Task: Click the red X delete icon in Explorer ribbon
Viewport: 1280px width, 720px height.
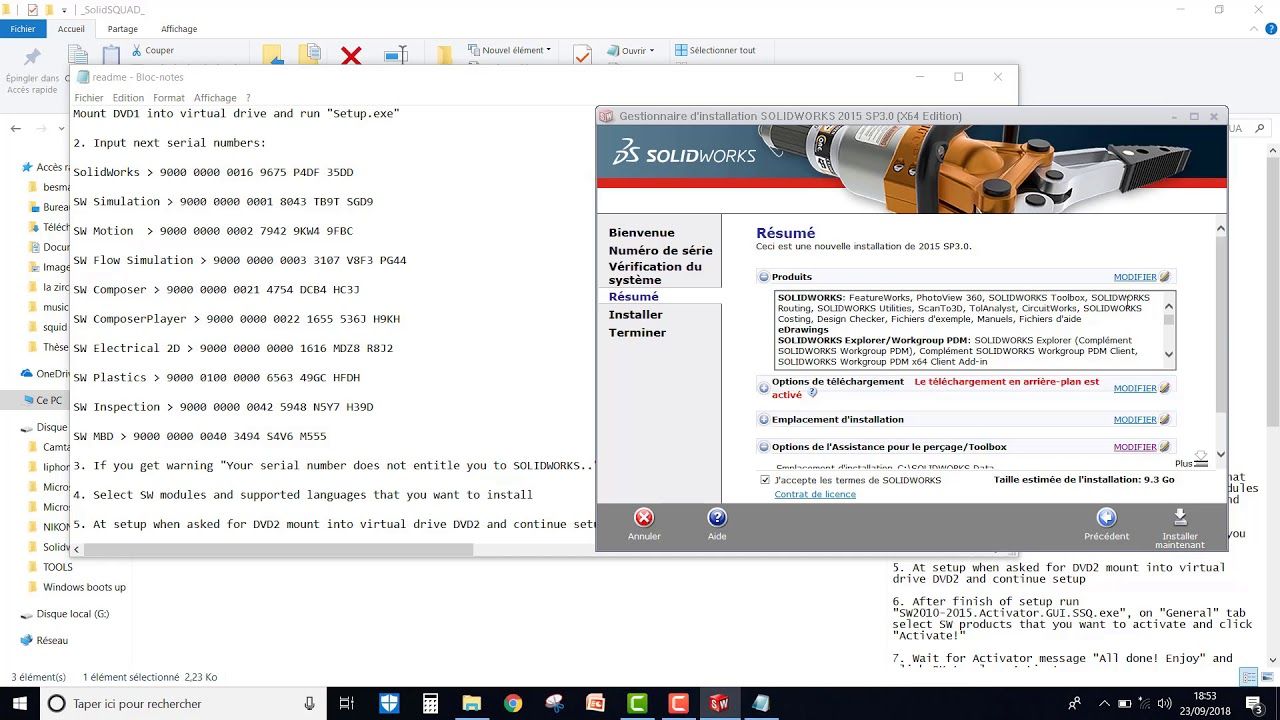Action: tap(351, 56)
